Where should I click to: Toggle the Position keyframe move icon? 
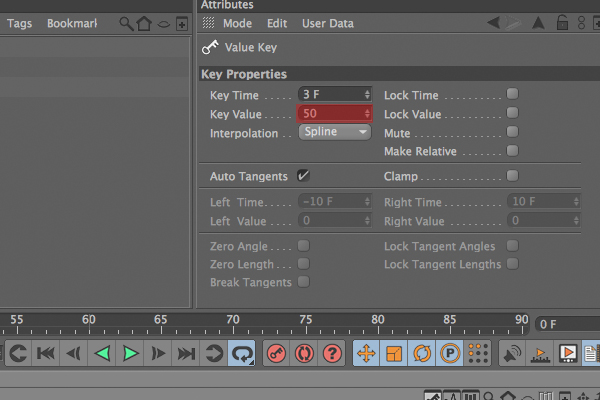click(366, 353)
